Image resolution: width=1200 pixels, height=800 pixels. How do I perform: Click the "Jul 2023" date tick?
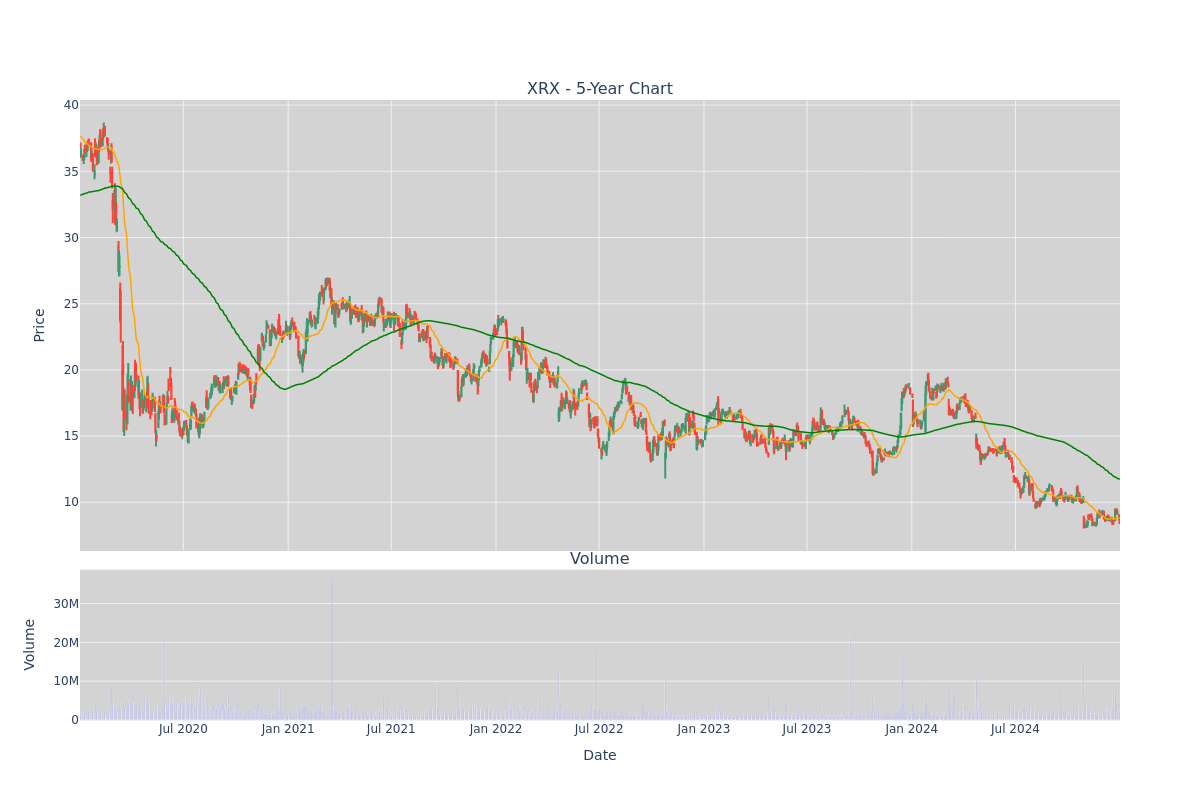click(807, 729)
